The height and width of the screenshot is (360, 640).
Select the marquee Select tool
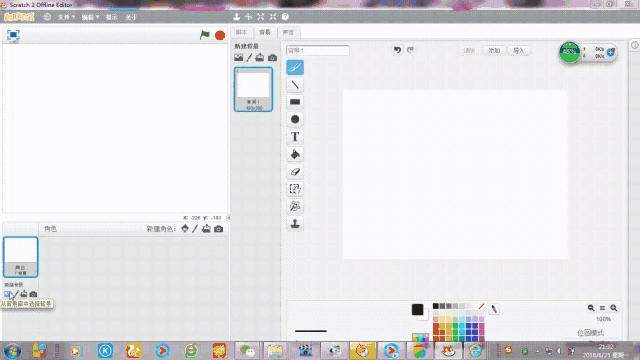pyautogui.click(x=295, y=189)
